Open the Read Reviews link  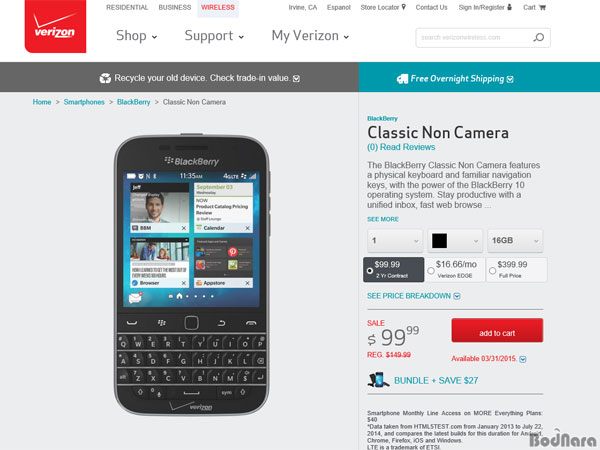tap(401, 147)
